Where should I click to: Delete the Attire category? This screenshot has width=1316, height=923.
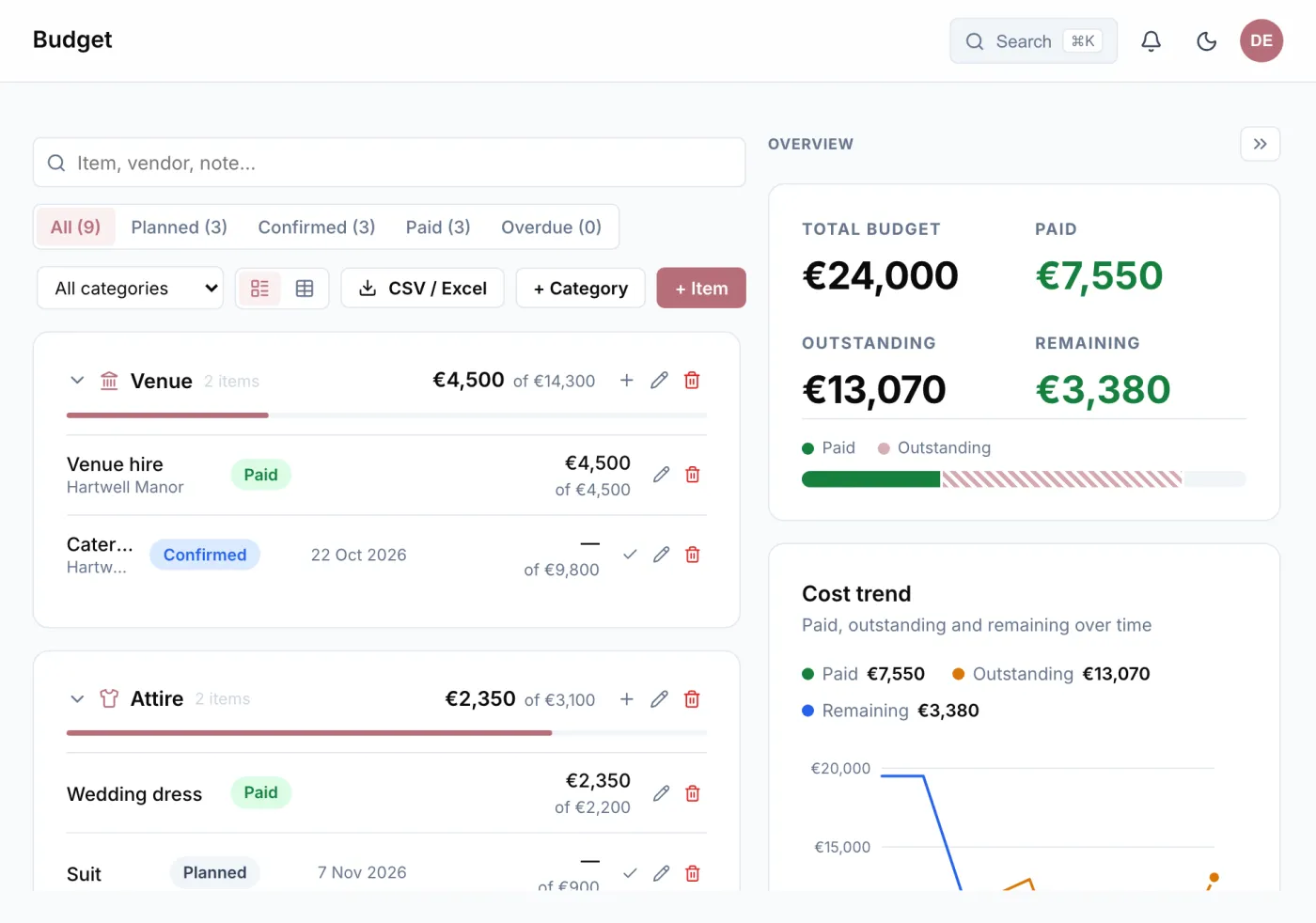click(692, 698)
